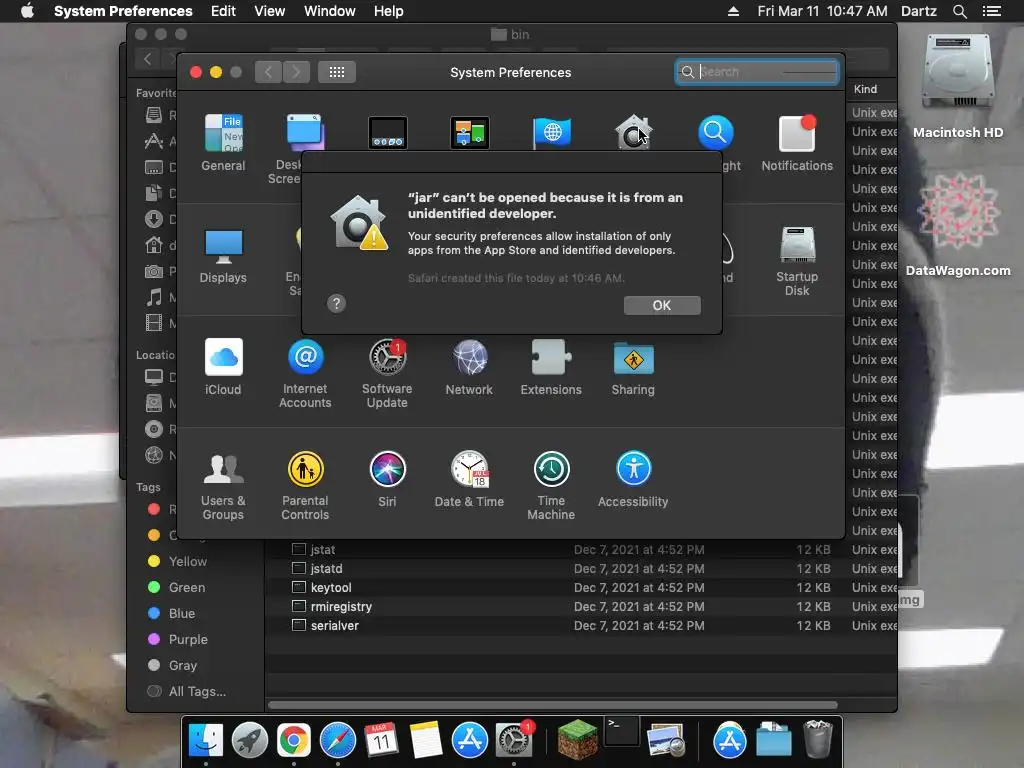
Task: Open Spotlight preferences icon
Action: pyautogui.click(x=715, y=133)
